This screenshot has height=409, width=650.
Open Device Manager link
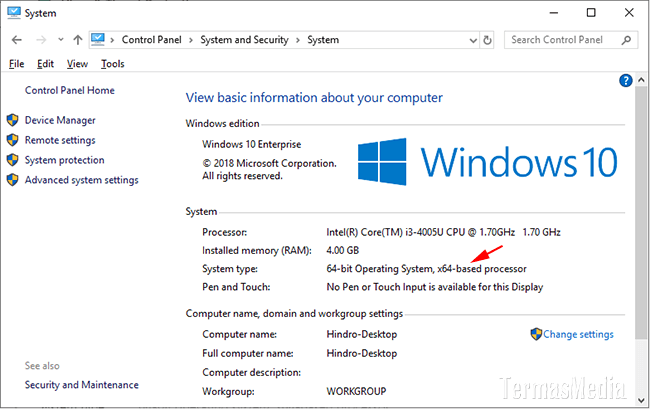point(60,120)
